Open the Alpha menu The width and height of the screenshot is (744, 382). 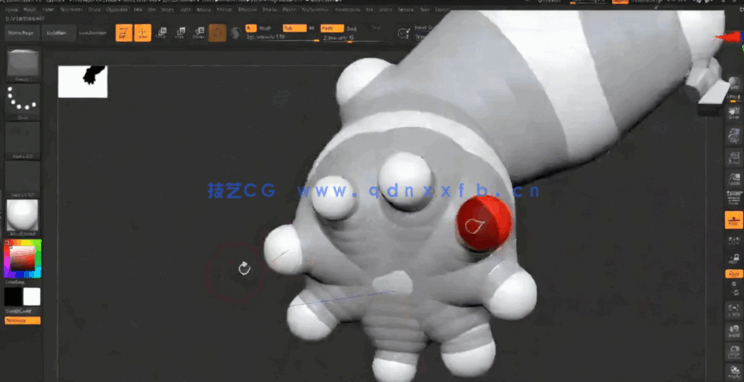[x=11, y=9]
